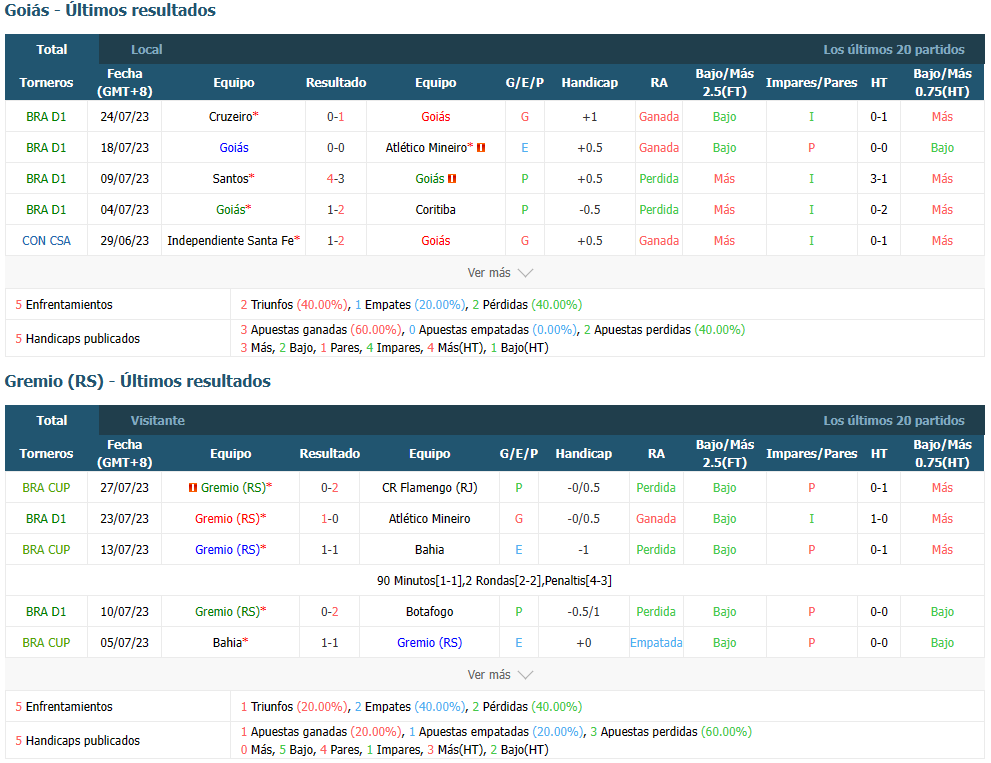Select Total tab in Goiás table
This screenshot has width=991, height=763.
52,49
